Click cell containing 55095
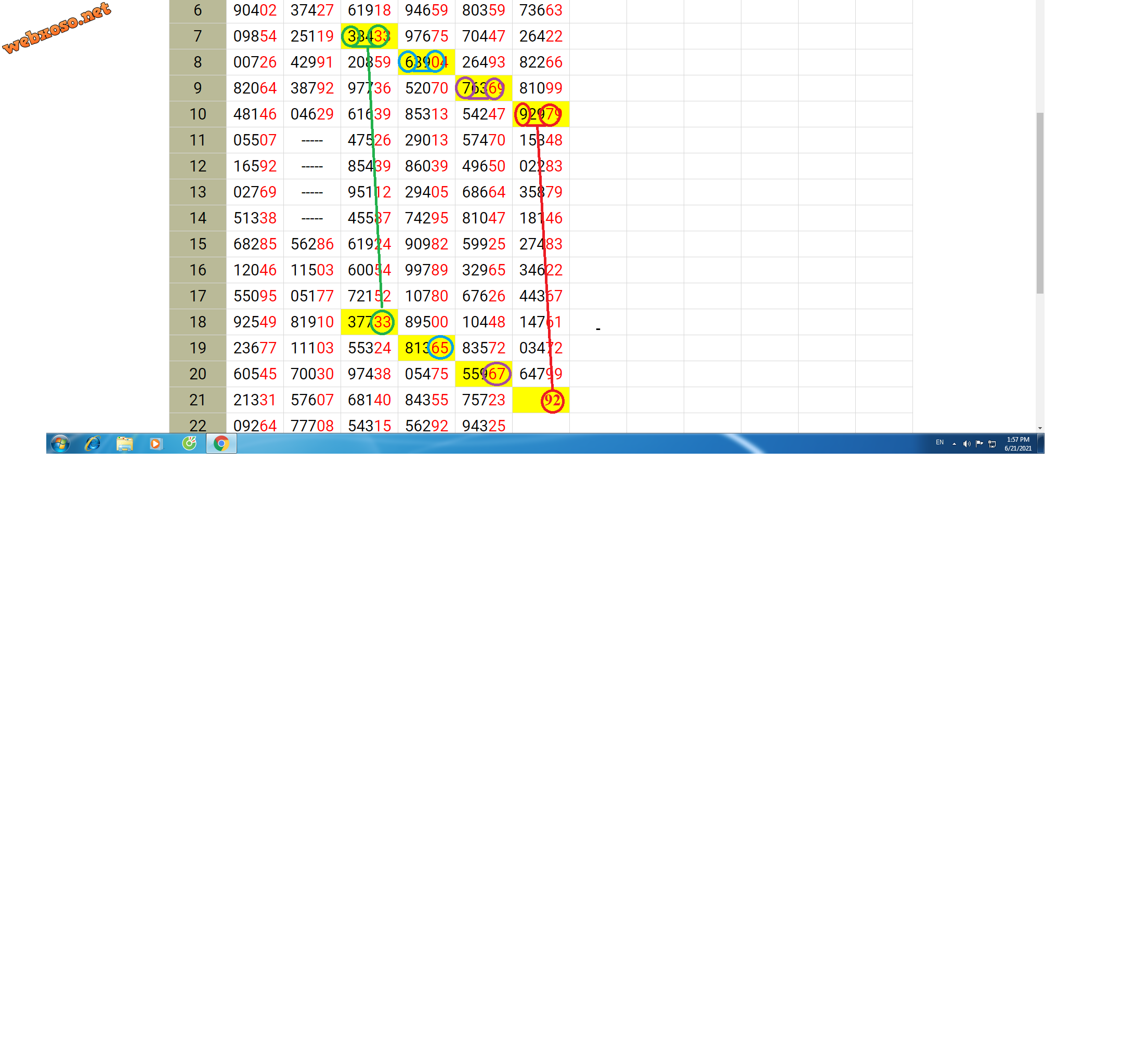 [x=255, y=296]
